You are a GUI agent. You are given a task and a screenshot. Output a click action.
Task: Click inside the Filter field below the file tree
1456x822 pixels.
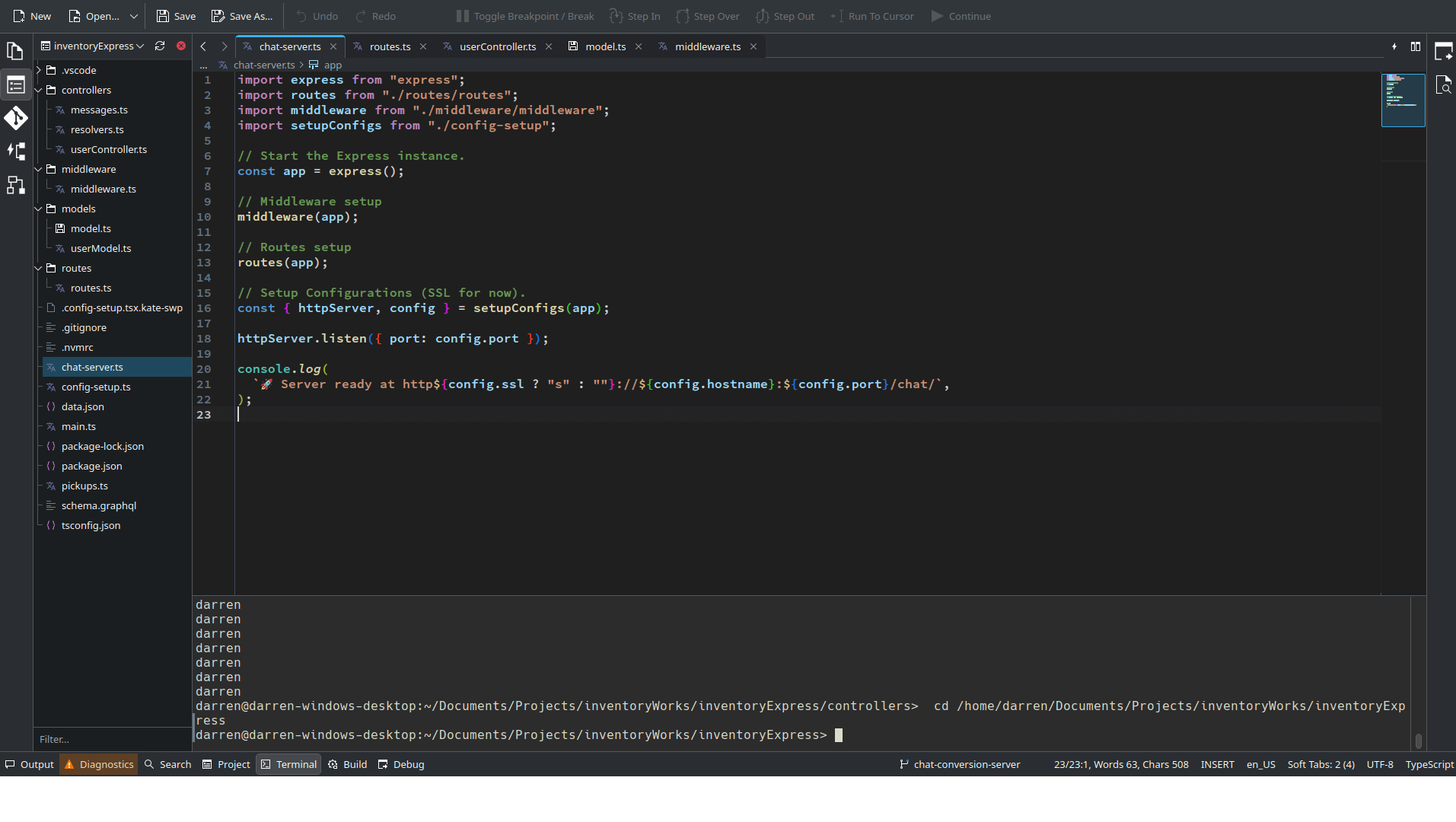[x=112, y=739]
